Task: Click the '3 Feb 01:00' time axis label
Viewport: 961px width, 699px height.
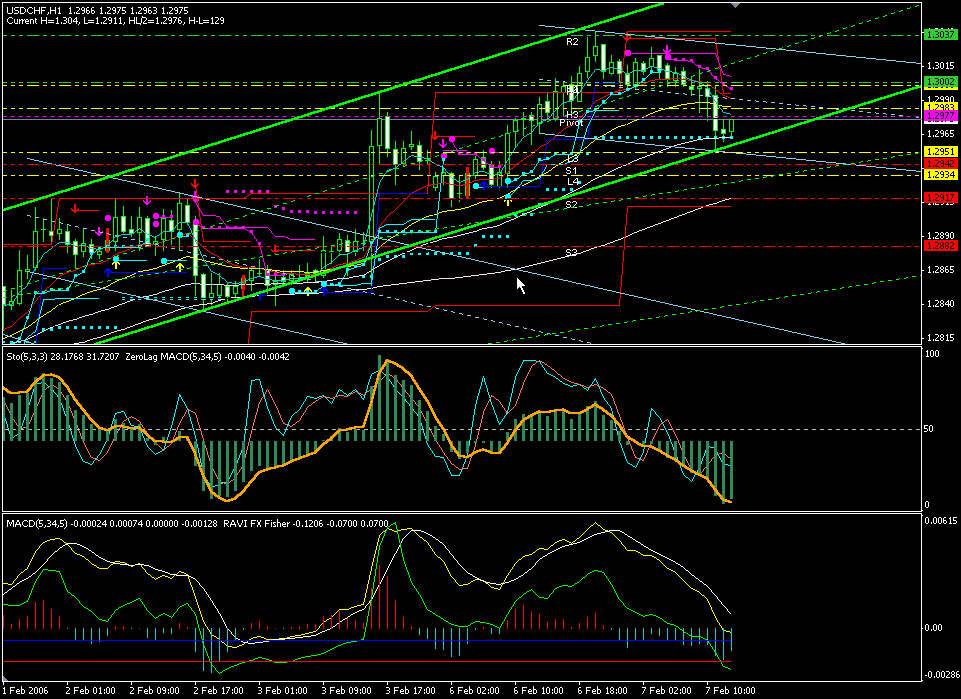Action: (282, 690)
